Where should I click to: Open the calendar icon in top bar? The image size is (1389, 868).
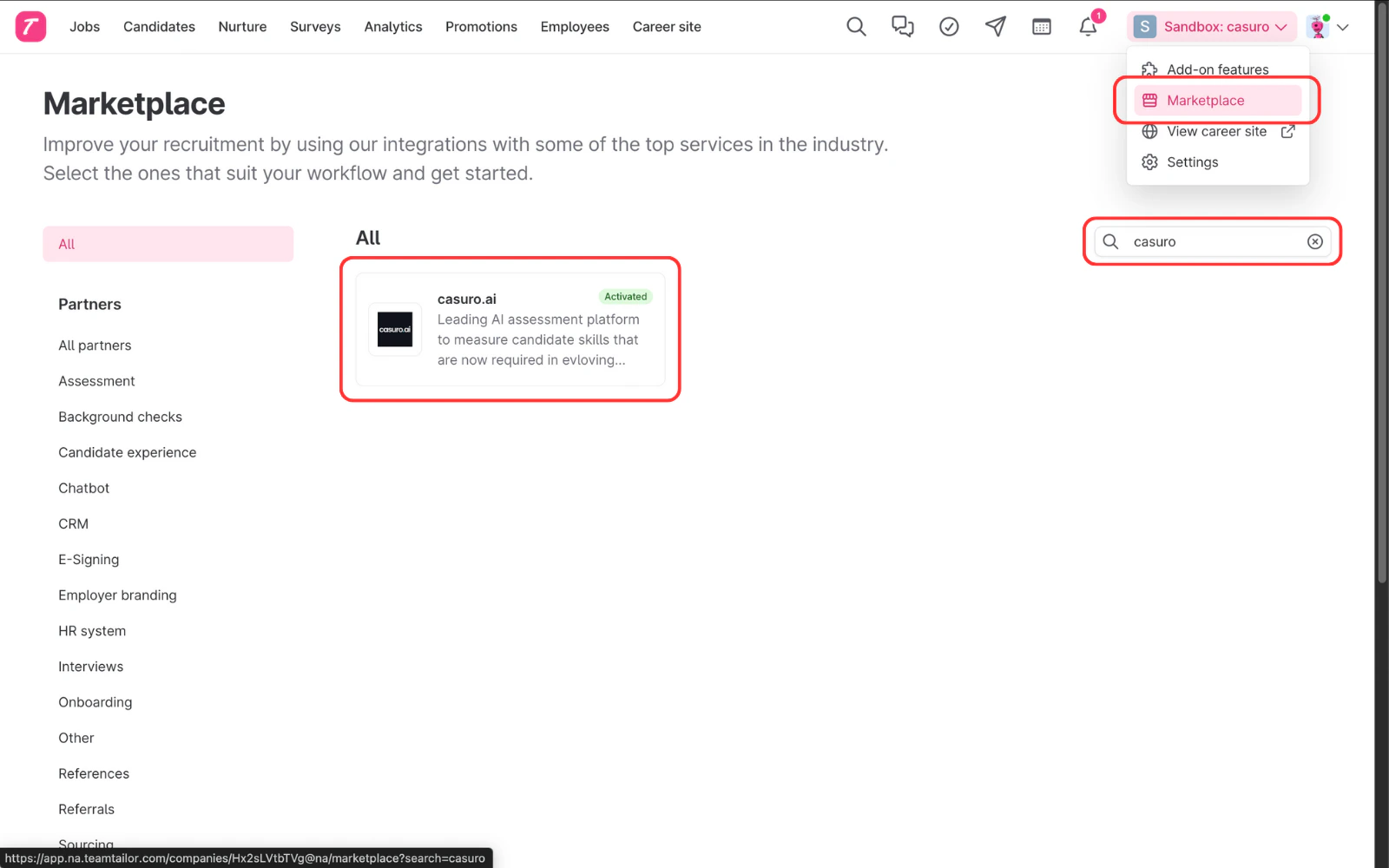point(1042,27)
